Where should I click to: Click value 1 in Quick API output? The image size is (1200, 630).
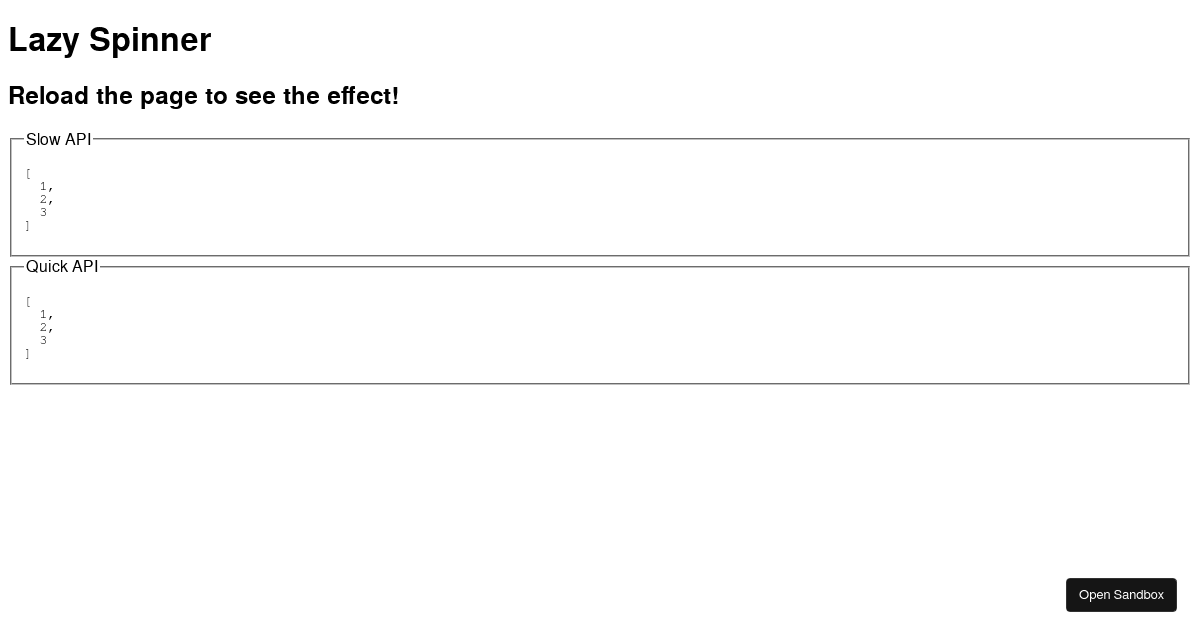click(x=43, y=314)
